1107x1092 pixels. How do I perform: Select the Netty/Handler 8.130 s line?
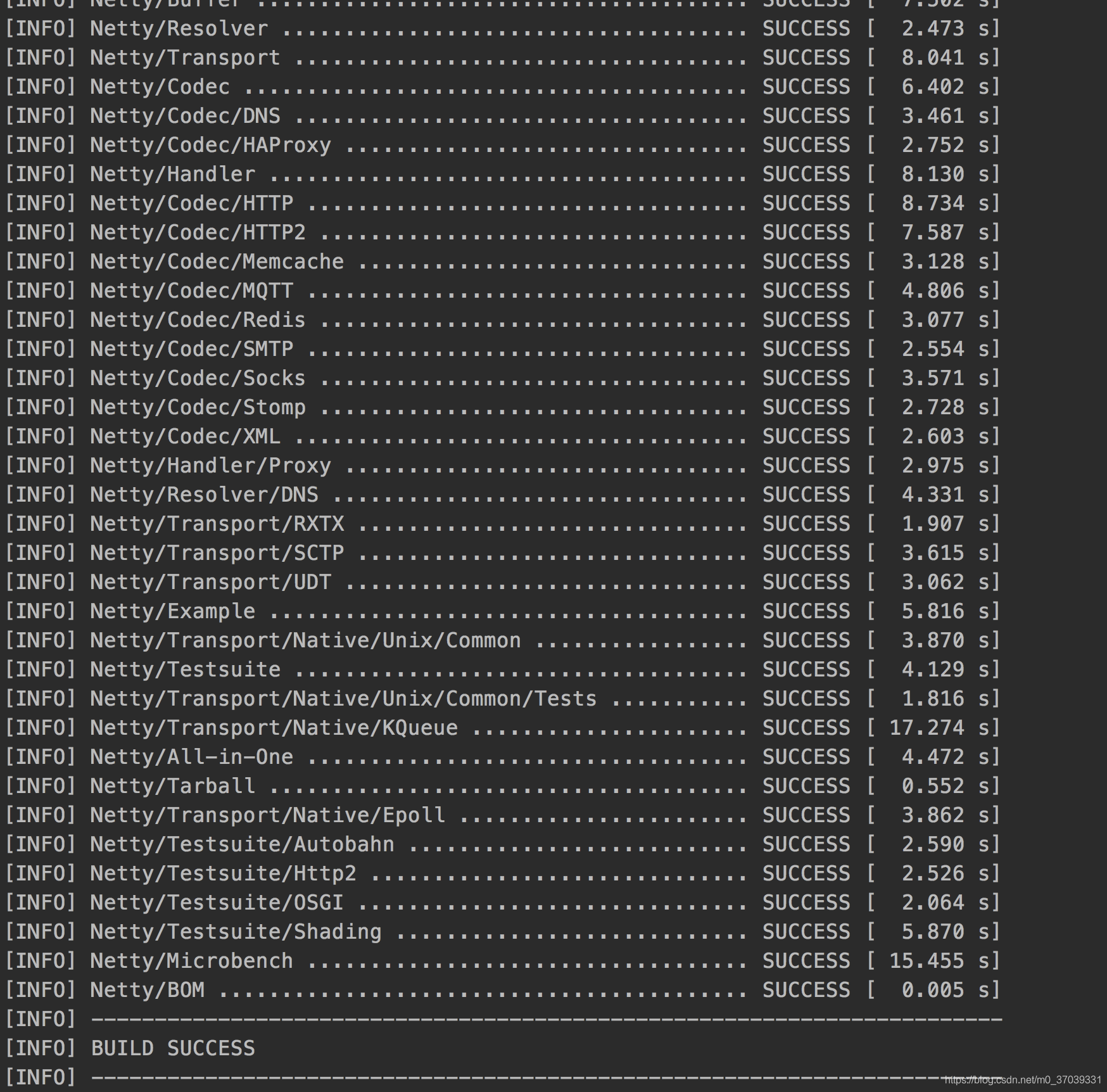[503, 174]
